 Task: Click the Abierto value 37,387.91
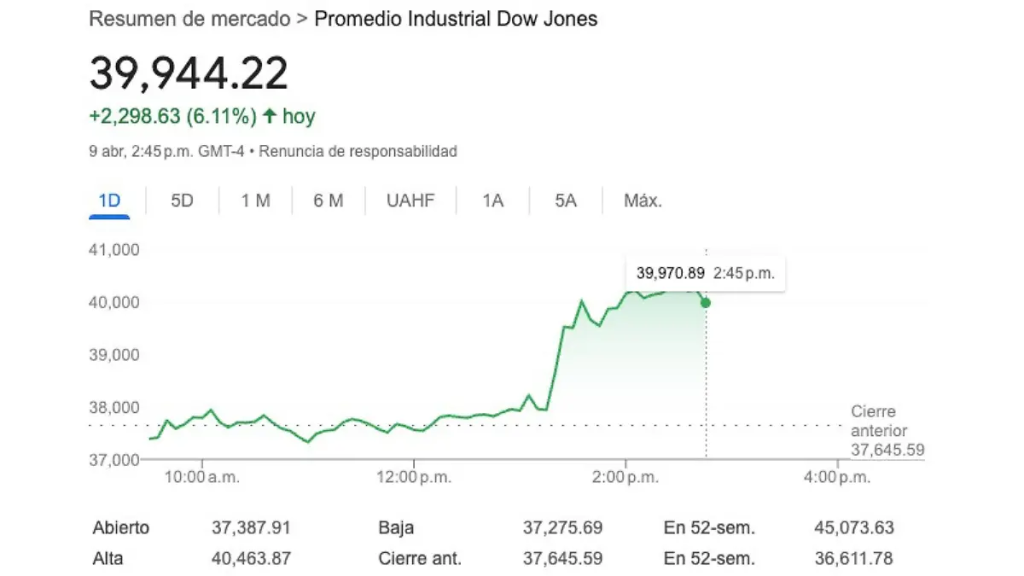pyautogui.click(x=251, y=528)
